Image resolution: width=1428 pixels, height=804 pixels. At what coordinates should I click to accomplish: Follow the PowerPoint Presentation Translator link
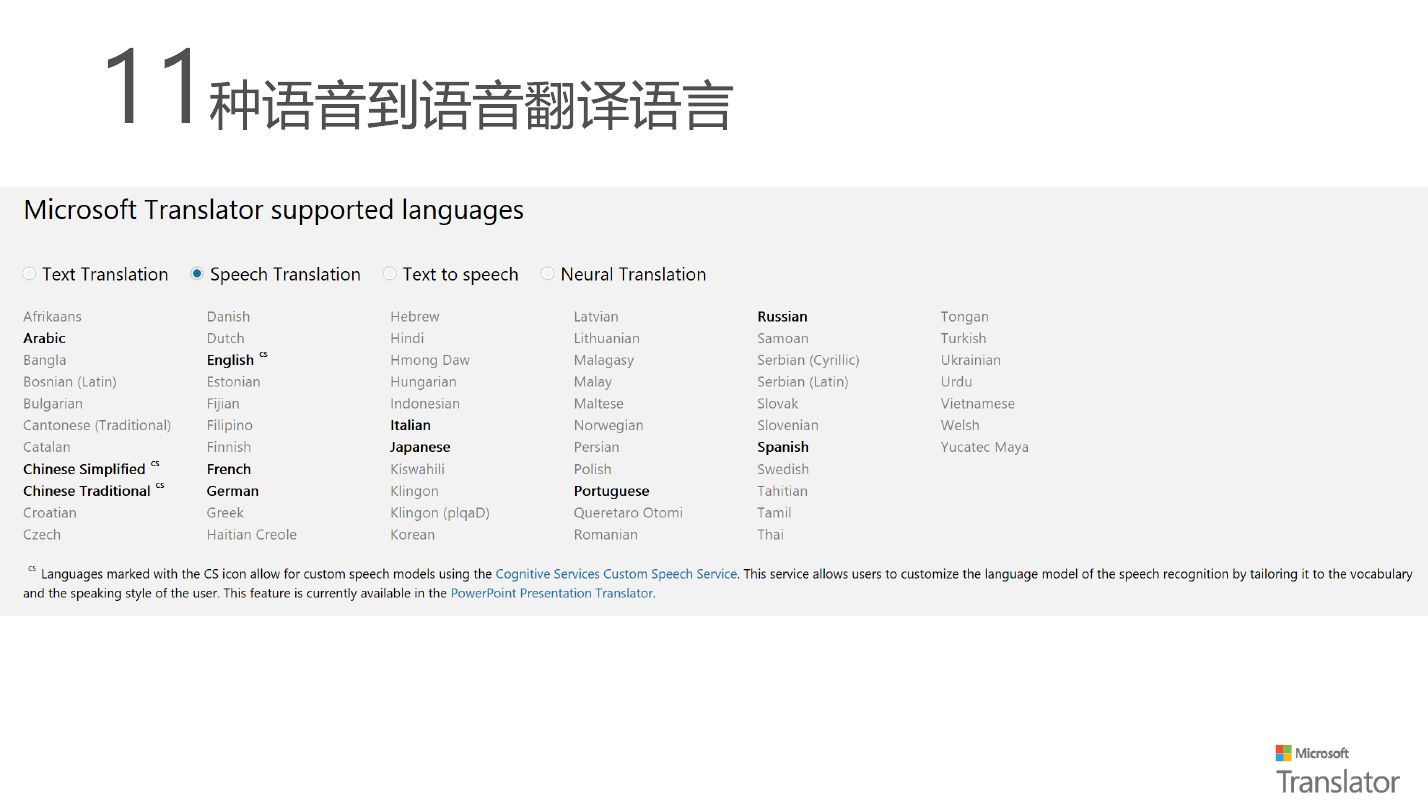[x=553, y=593]
